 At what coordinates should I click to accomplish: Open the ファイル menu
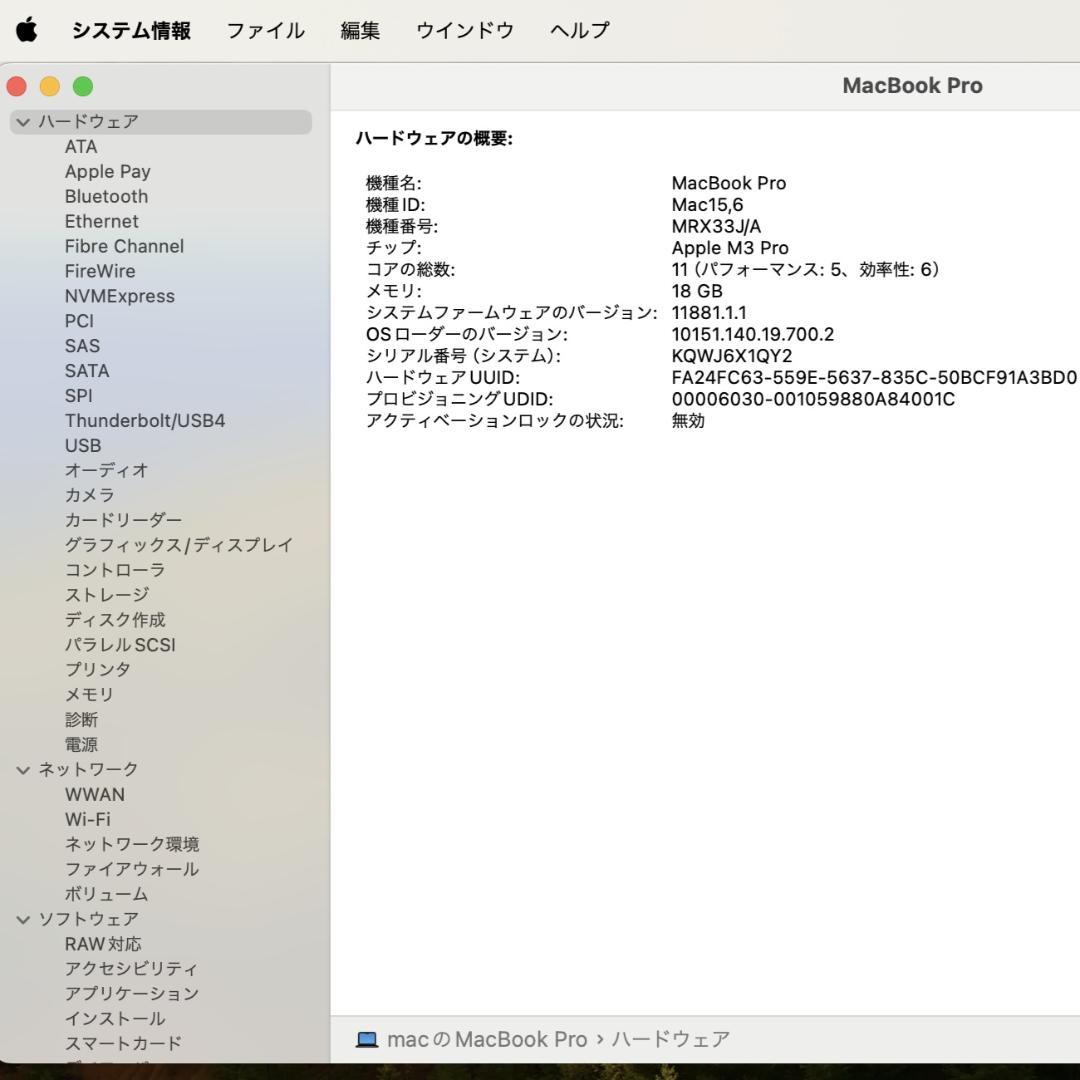point(264,30)
